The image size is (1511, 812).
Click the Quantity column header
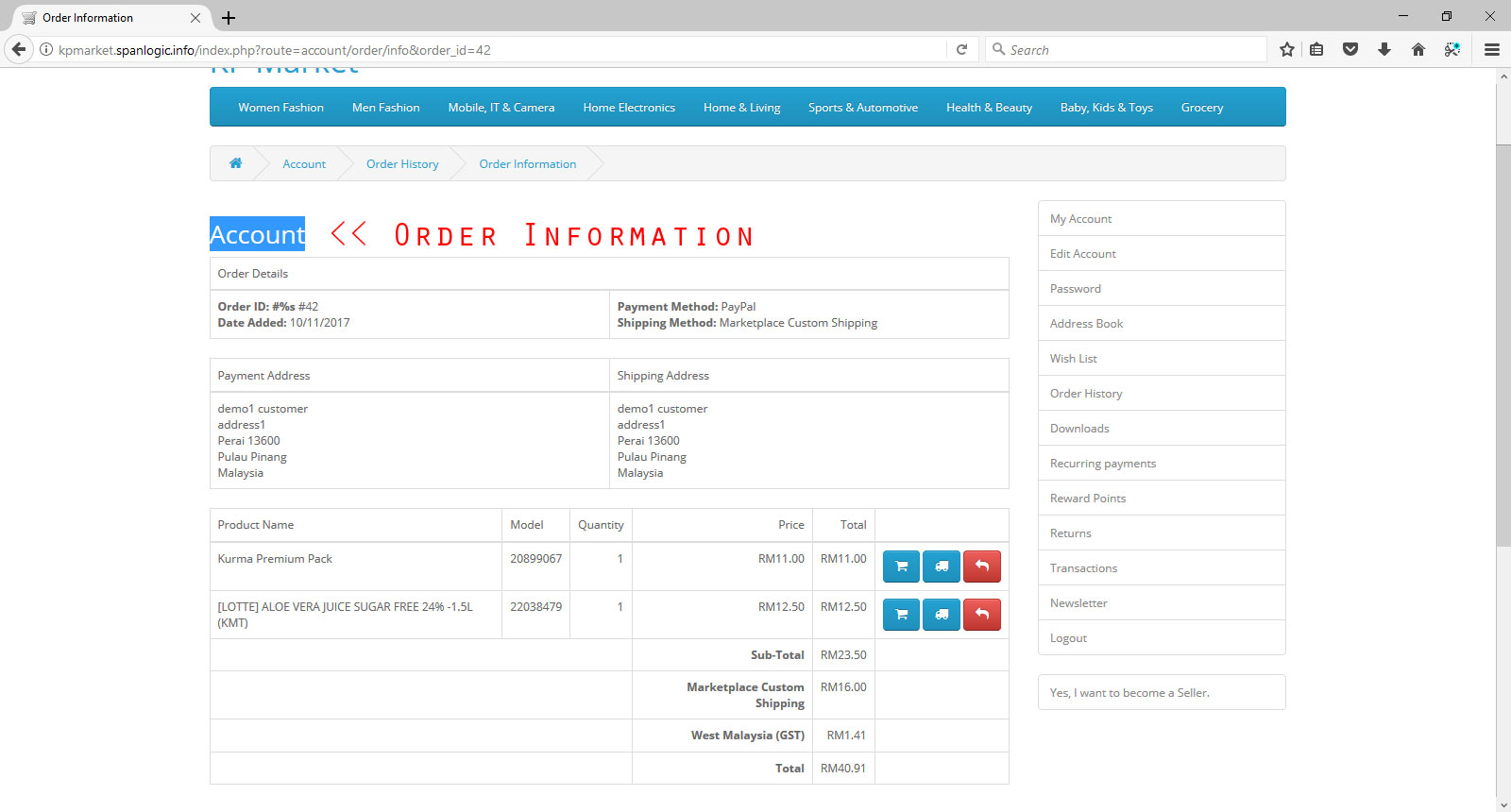pos(601,525)
